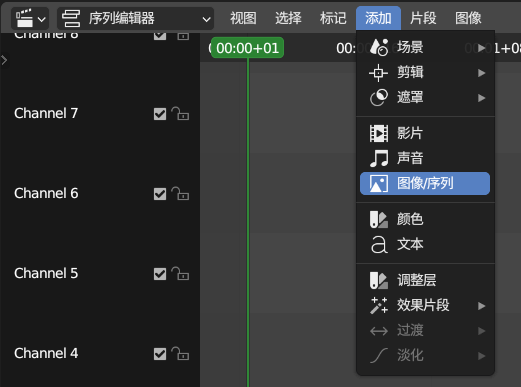
Task: Expand the 过渡 submenu arrow
Action: tap(481, 331)
